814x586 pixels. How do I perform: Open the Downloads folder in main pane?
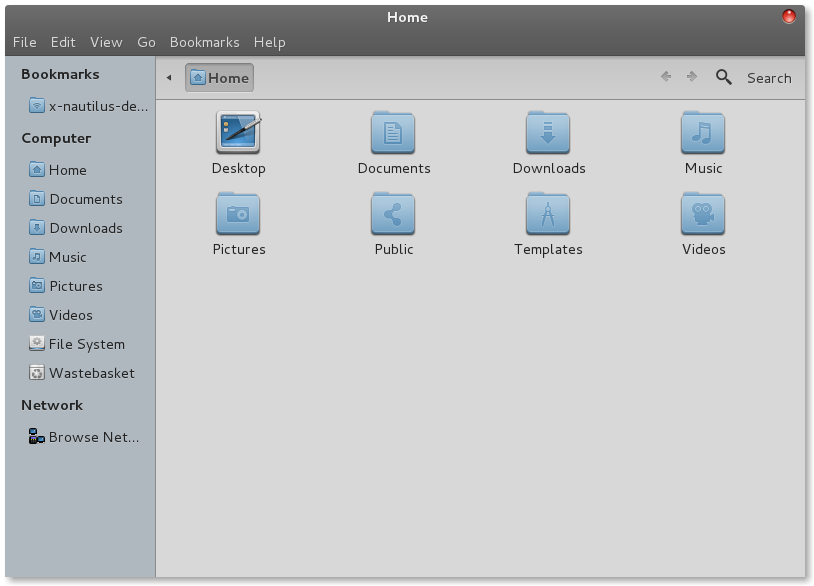(x=548, y=132)
